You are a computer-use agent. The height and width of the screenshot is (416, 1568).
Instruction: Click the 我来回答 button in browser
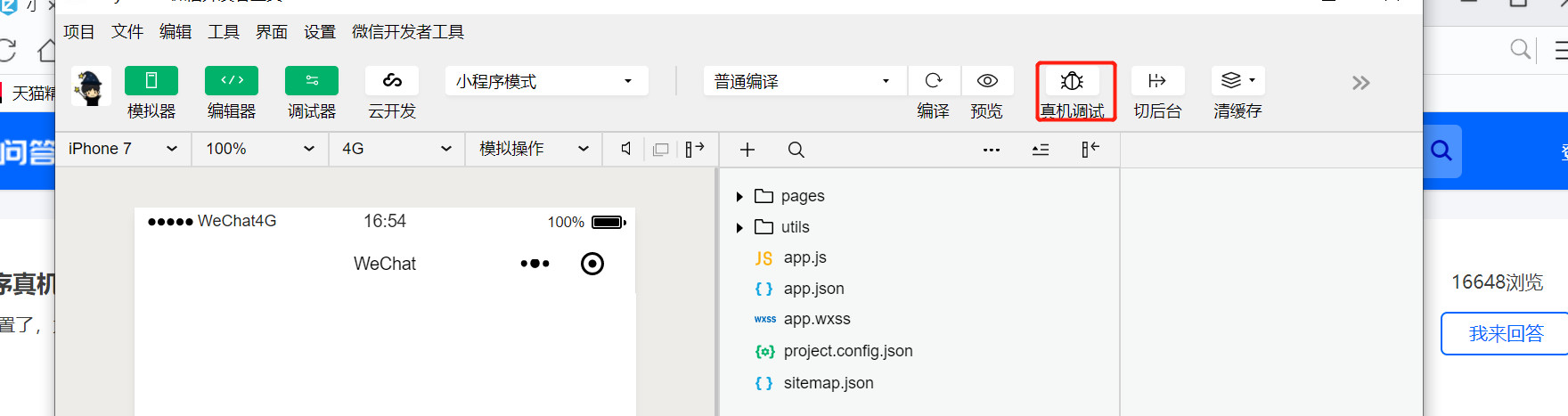(x=1505, y=334)
